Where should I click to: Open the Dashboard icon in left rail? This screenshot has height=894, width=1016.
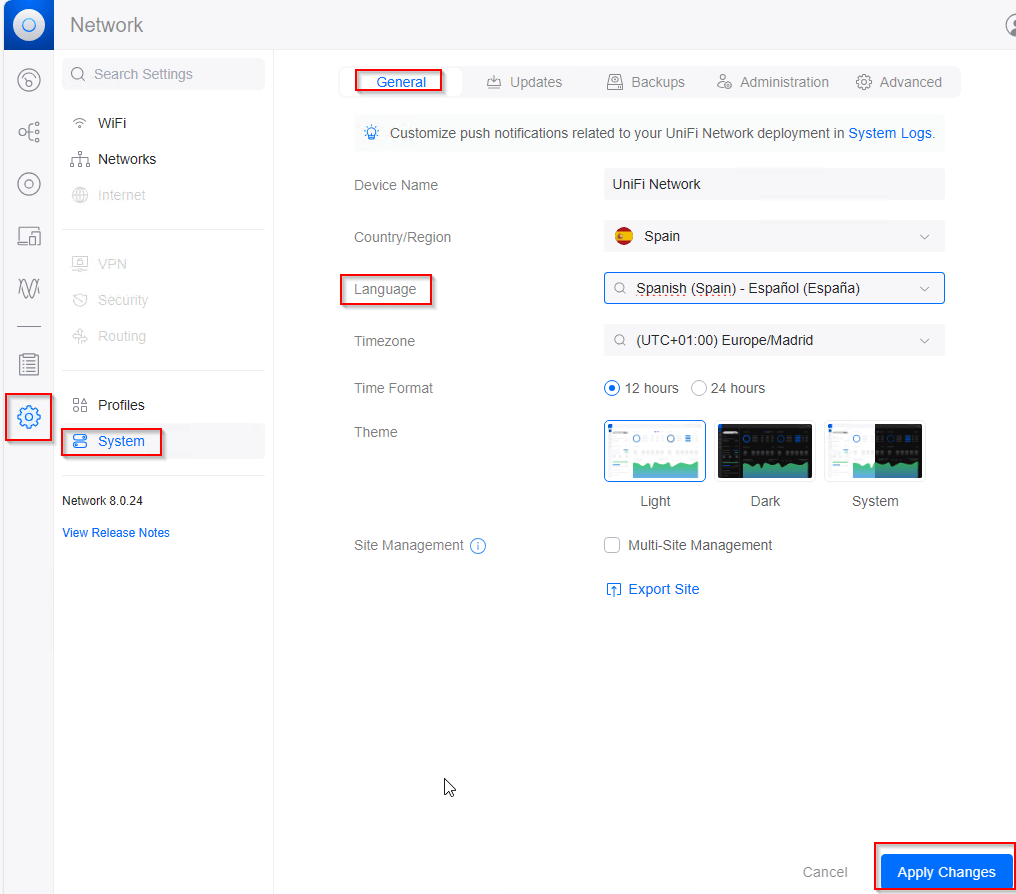29,80
